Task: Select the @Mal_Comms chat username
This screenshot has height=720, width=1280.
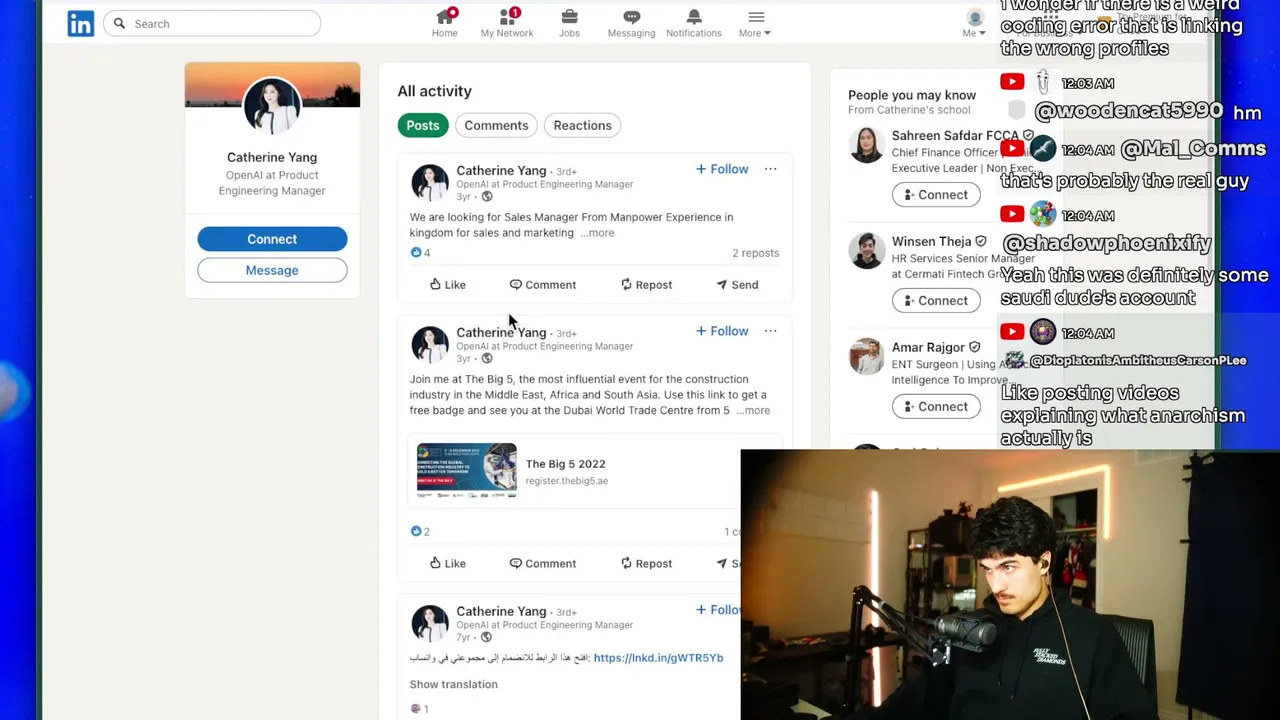Action: 1194,149
